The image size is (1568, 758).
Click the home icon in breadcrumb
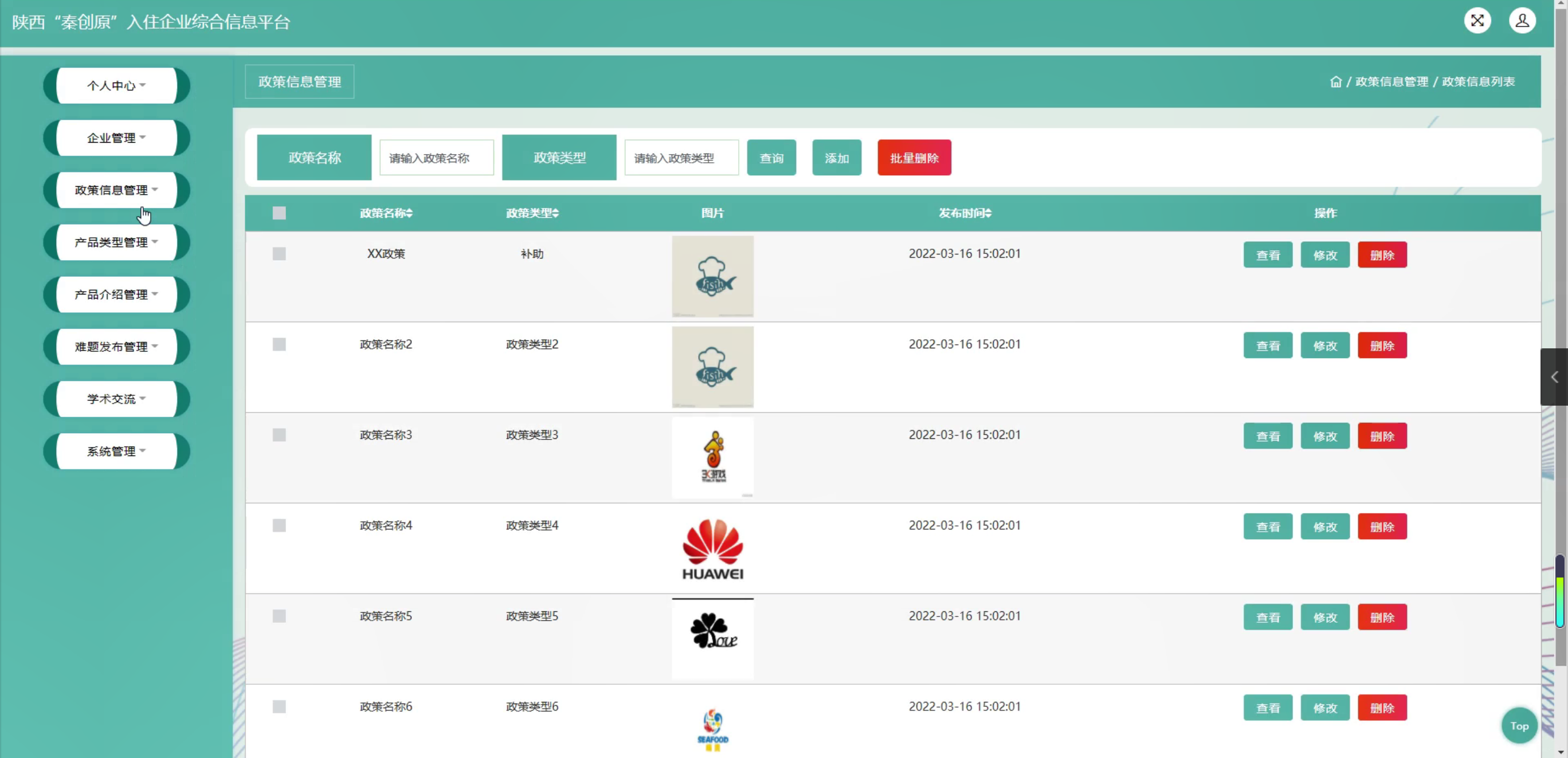(1335, 81)
